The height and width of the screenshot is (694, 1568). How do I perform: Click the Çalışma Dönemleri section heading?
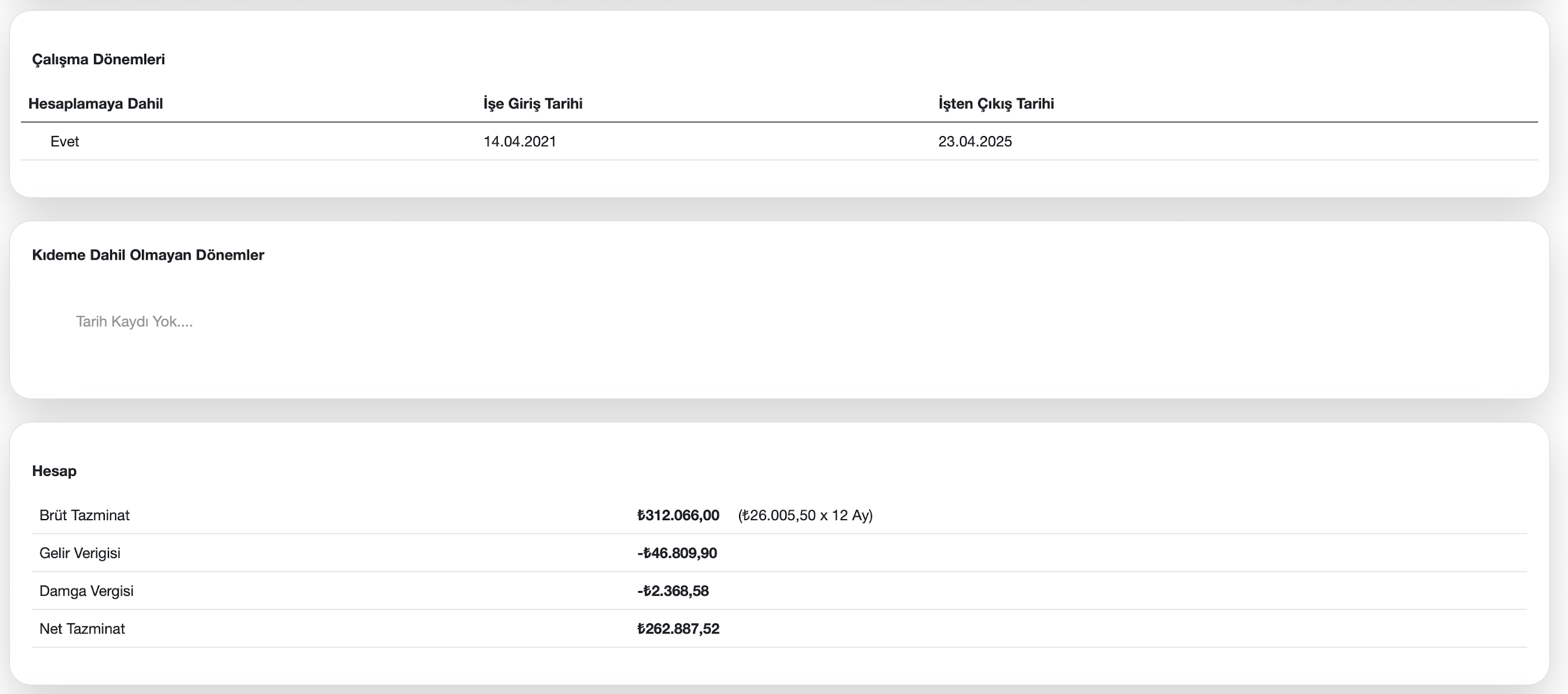pos(98,59)
